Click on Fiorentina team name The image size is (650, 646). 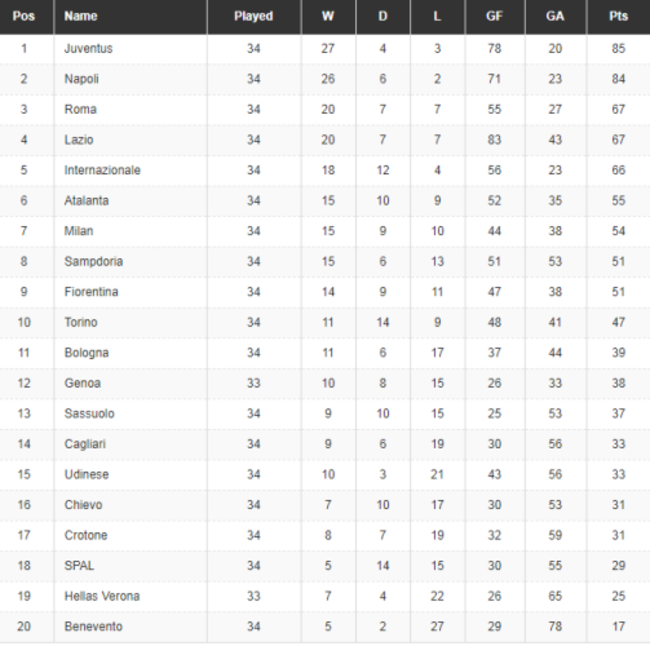pyautogui.click(x=91, y=292)
